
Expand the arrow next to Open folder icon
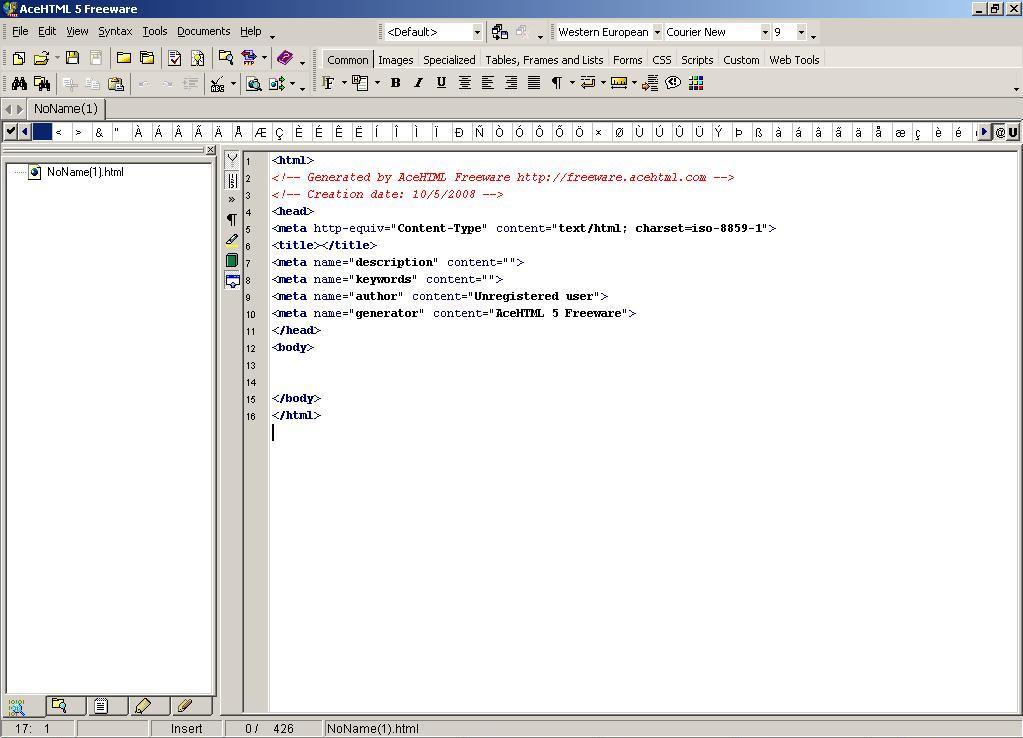pos(57,58)
